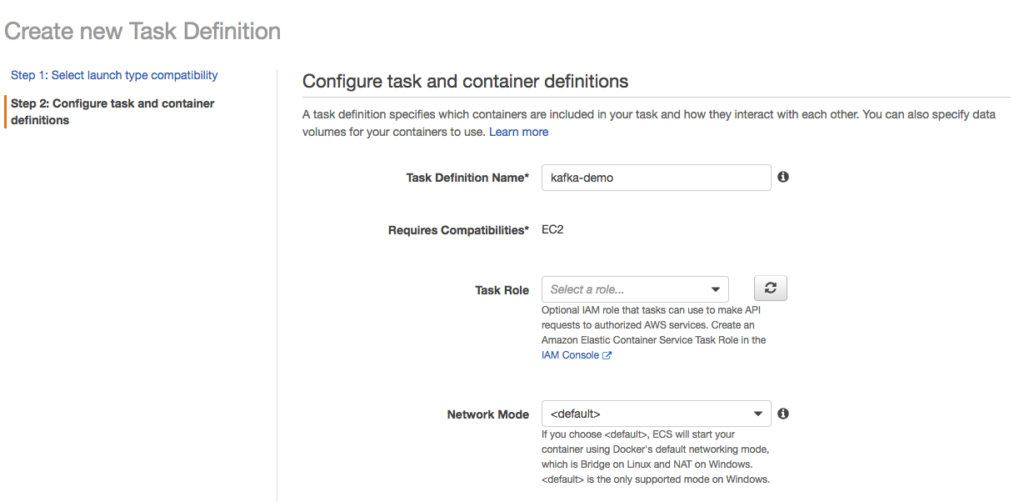Click info icon beside Task Definition Name

[x=783, y=177]
